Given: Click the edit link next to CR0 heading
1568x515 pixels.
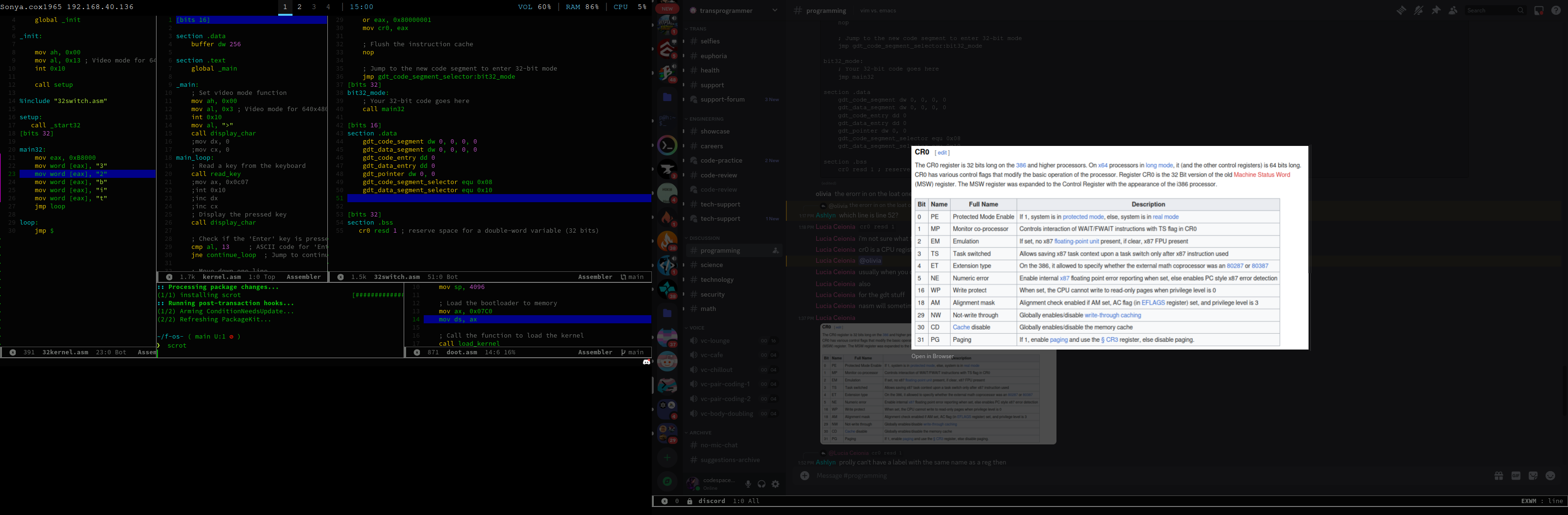Looking at the screenshot, I should tap(942, 152).
